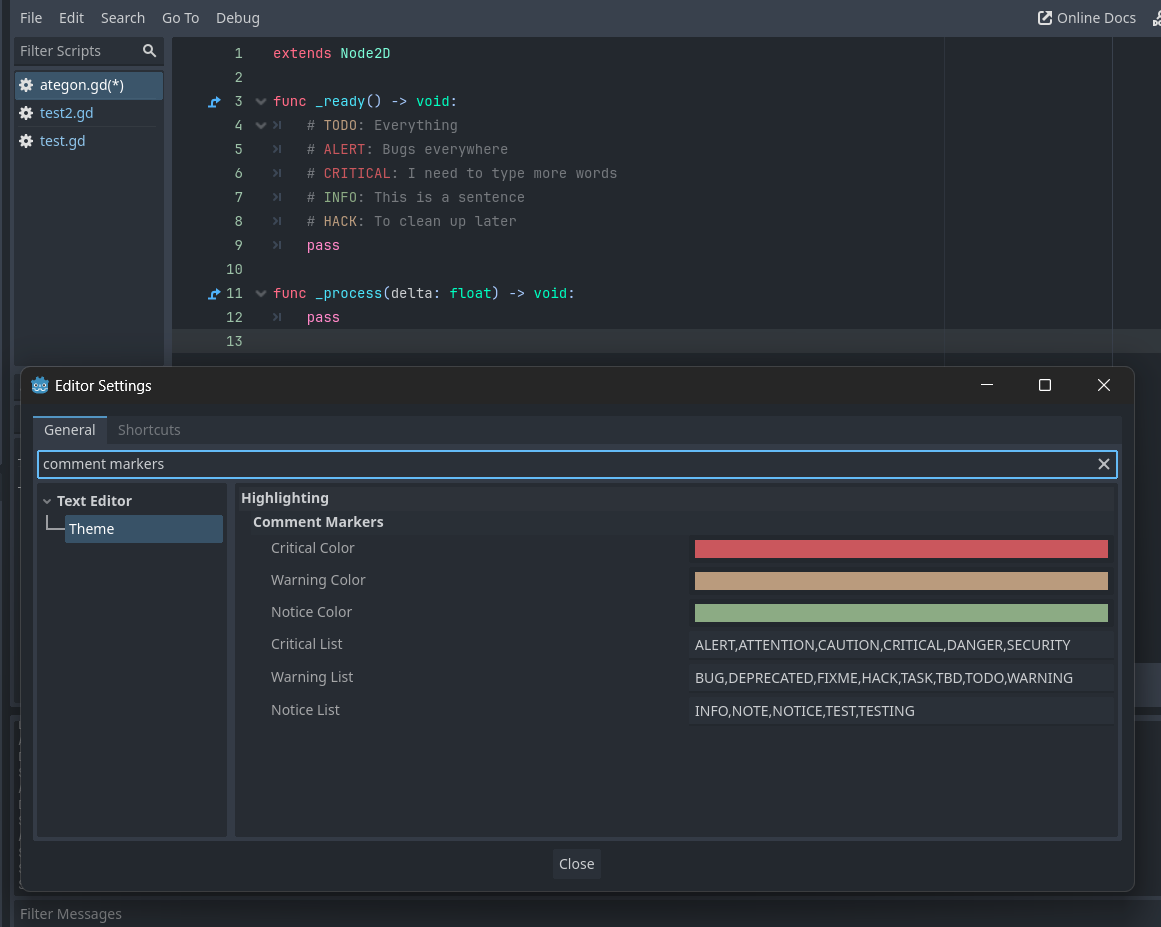Open the Go To menu
Image resolution: width=1161 pixels, height=927 pixels.
click(180, 18)
